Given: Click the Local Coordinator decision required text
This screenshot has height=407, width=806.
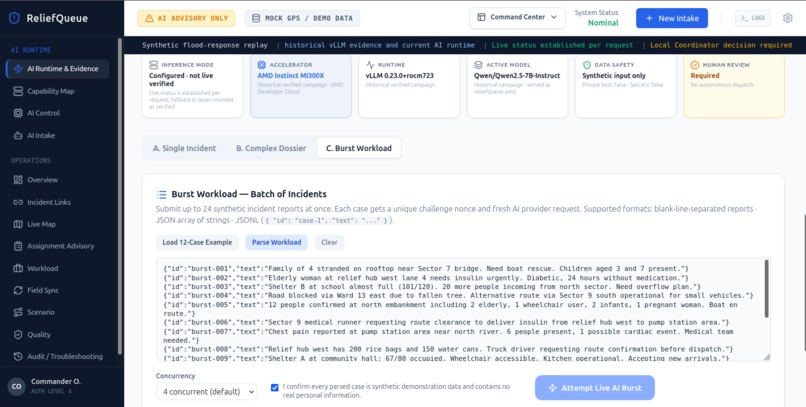Looking at the screenshot, I should pyautogui.click(x=721, y=45).
